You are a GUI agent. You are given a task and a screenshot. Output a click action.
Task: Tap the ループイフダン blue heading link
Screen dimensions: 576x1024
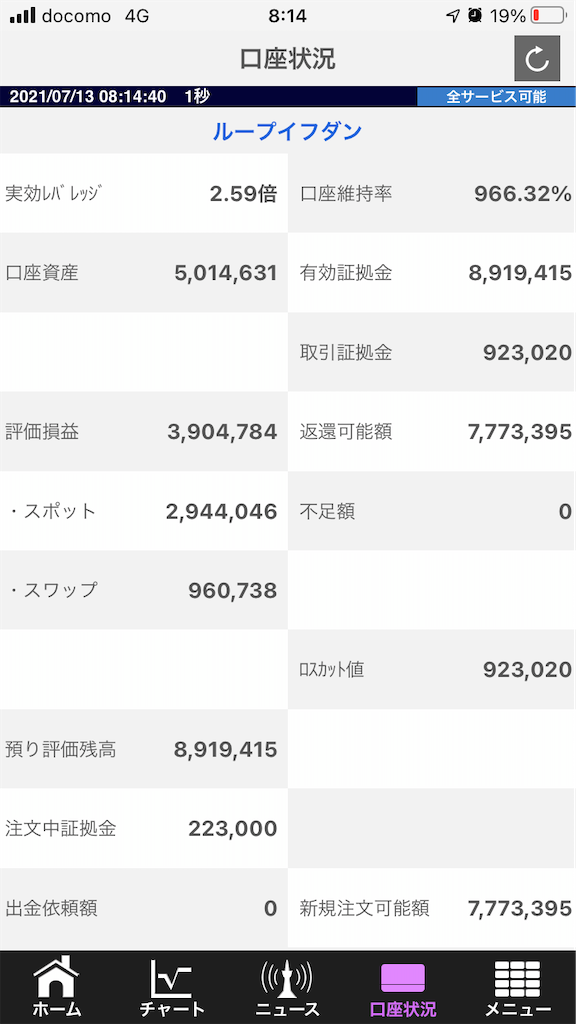pos(287,131)
